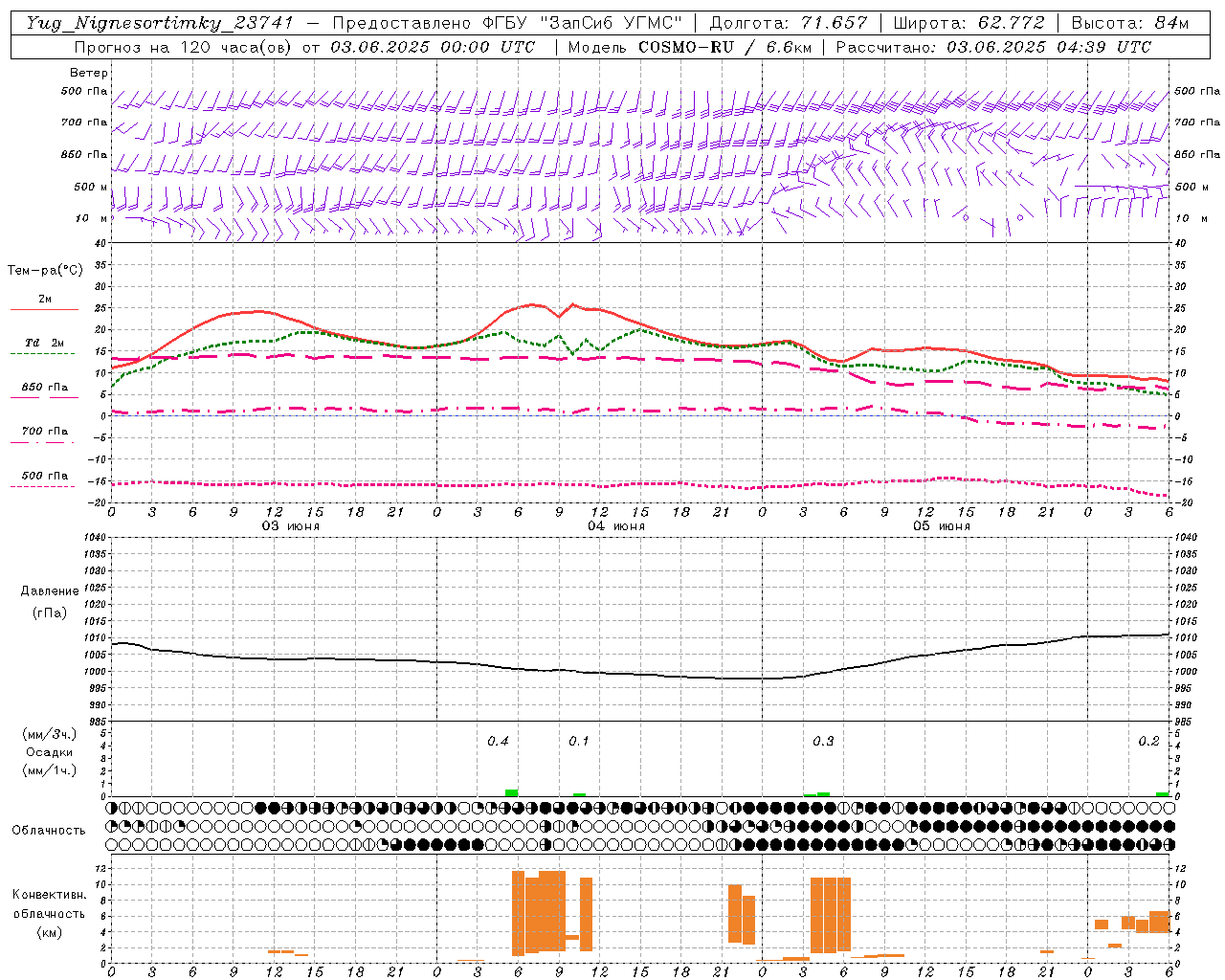Click the 700 гПа temperature legend entry

pyautogui.click(x=44, y=432)
